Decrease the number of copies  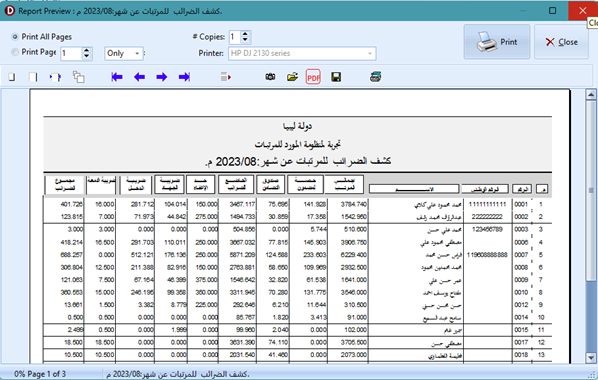point(245,40)
